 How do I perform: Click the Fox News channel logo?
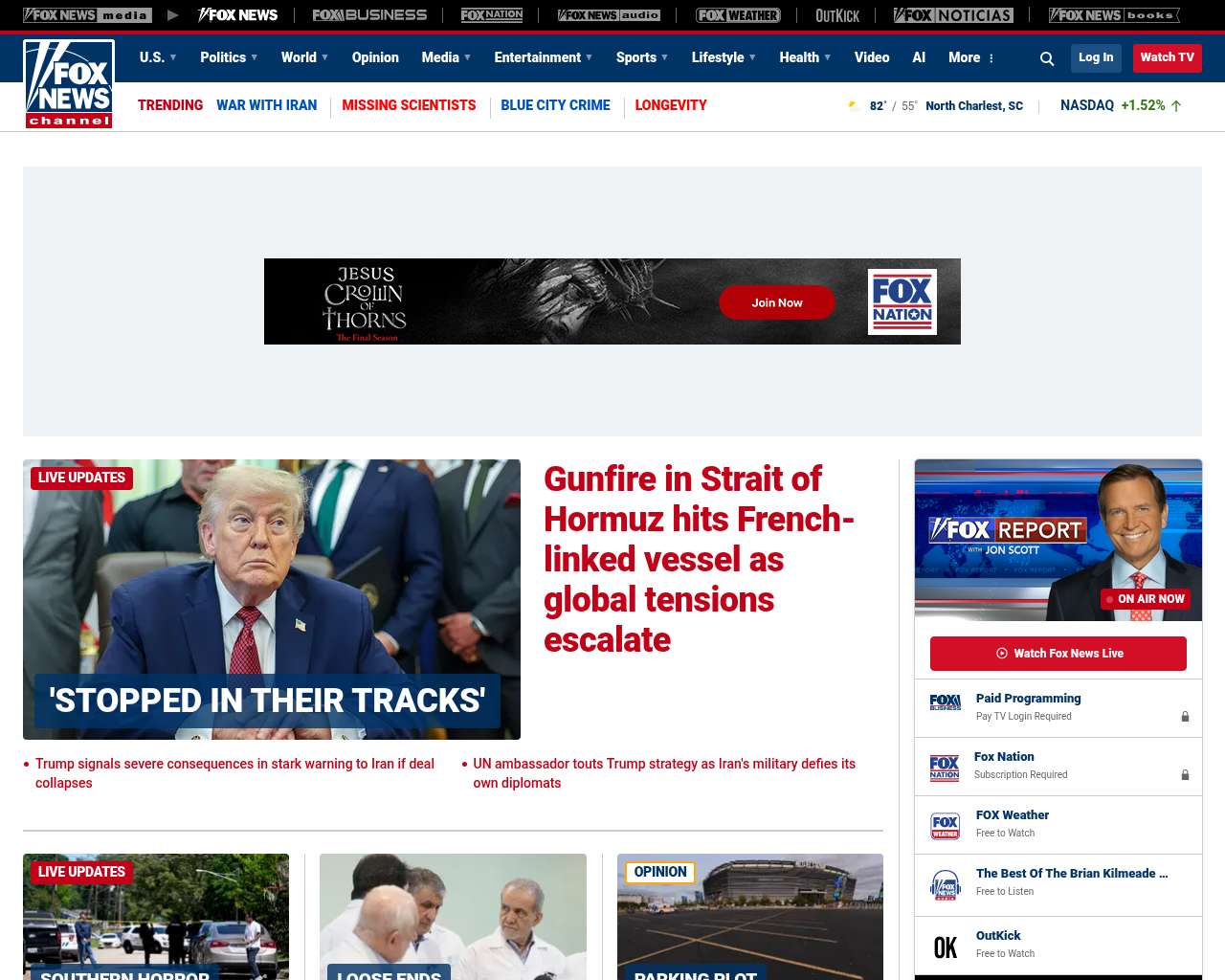pyautogui.click(x=69, y=84)
